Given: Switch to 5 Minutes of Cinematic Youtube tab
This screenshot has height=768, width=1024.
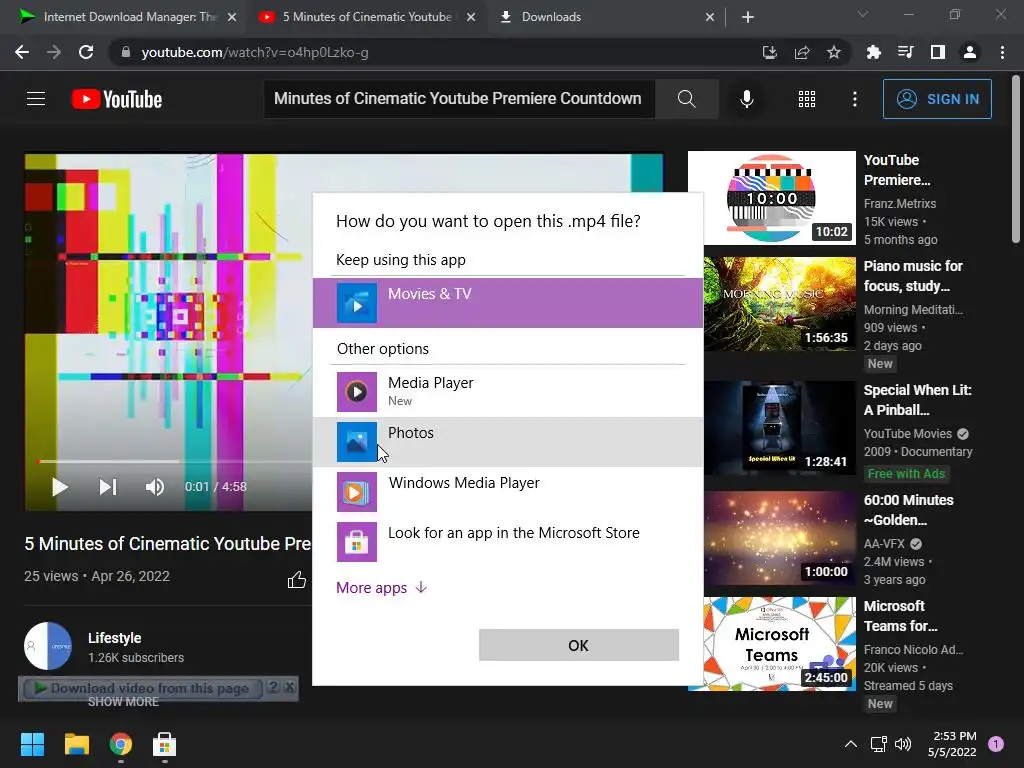Looking at the screenshot, I should point(366,17).
